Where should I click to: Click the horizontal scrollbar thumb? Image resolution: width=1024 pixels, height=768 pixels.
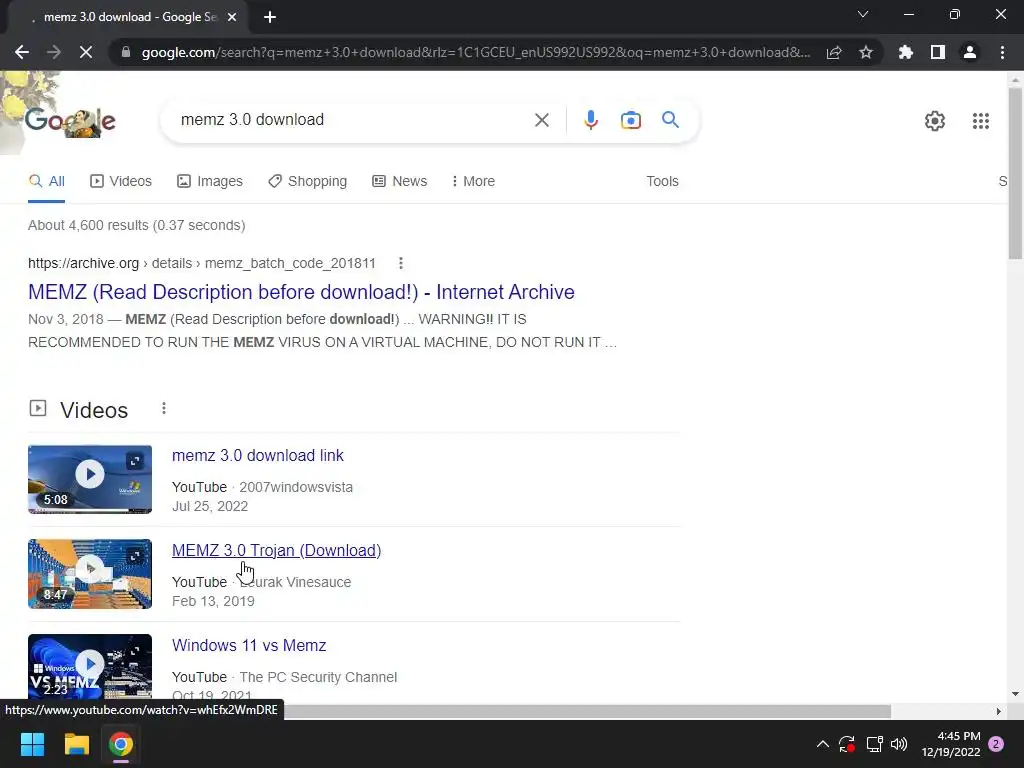(x=586, y=711)
